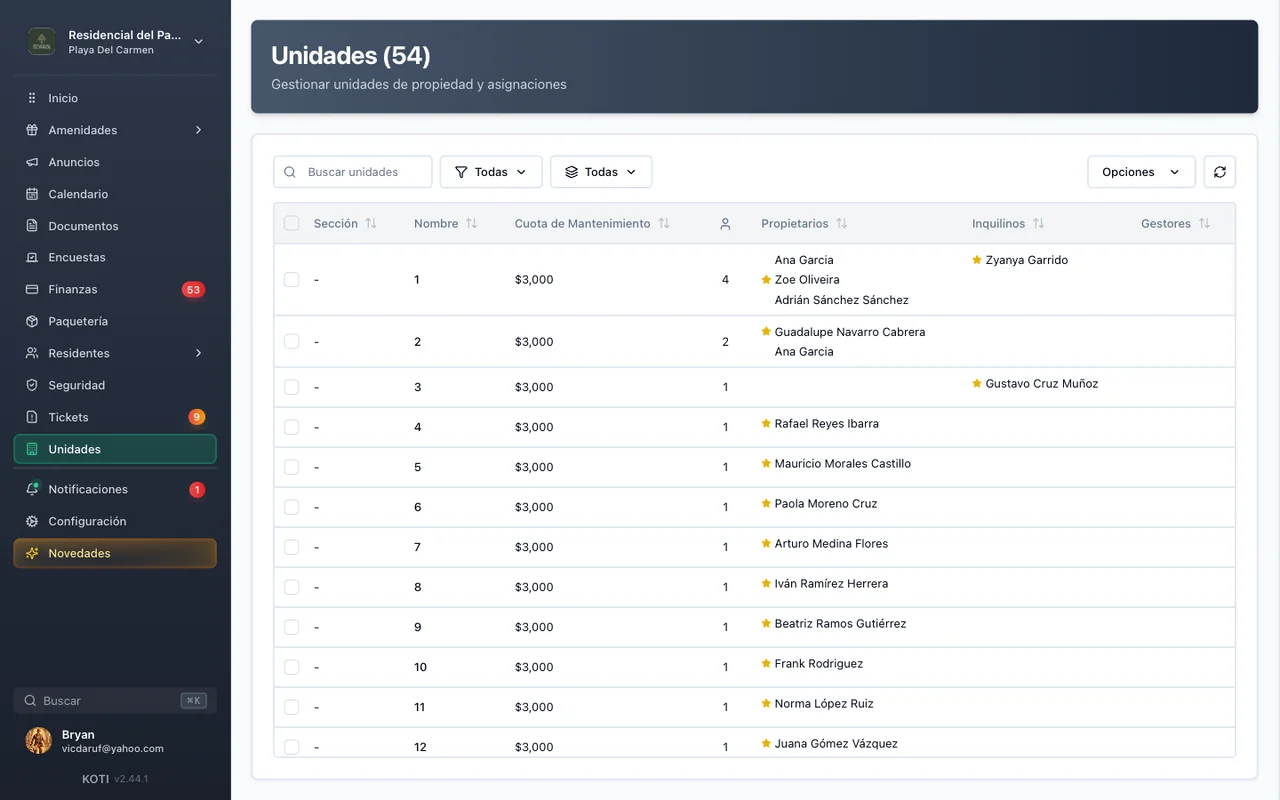1280x800 pixels.
Task: Select the checkbox for unit 7 row
Action: (x=291, y=547)
